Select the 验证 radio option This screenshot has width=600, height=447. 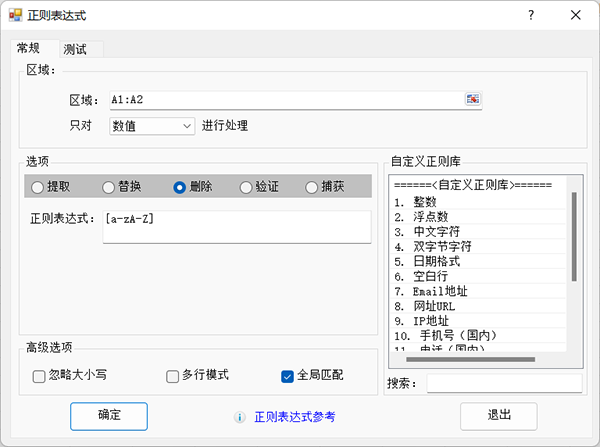(x=259, y=187)
